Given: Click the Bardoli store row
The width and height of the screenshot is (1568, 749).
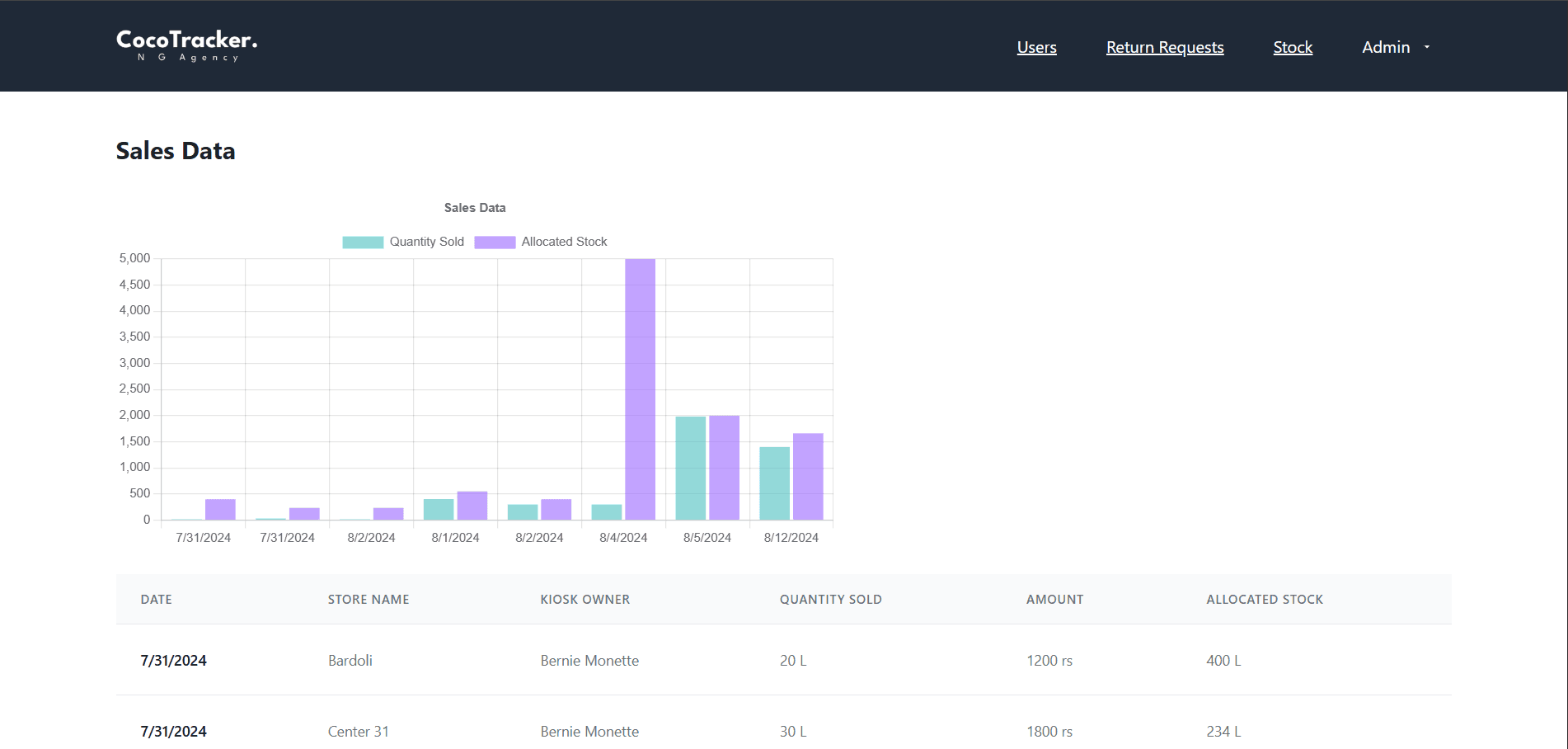Looking at the screenshot, I should (x=350, y=660).
